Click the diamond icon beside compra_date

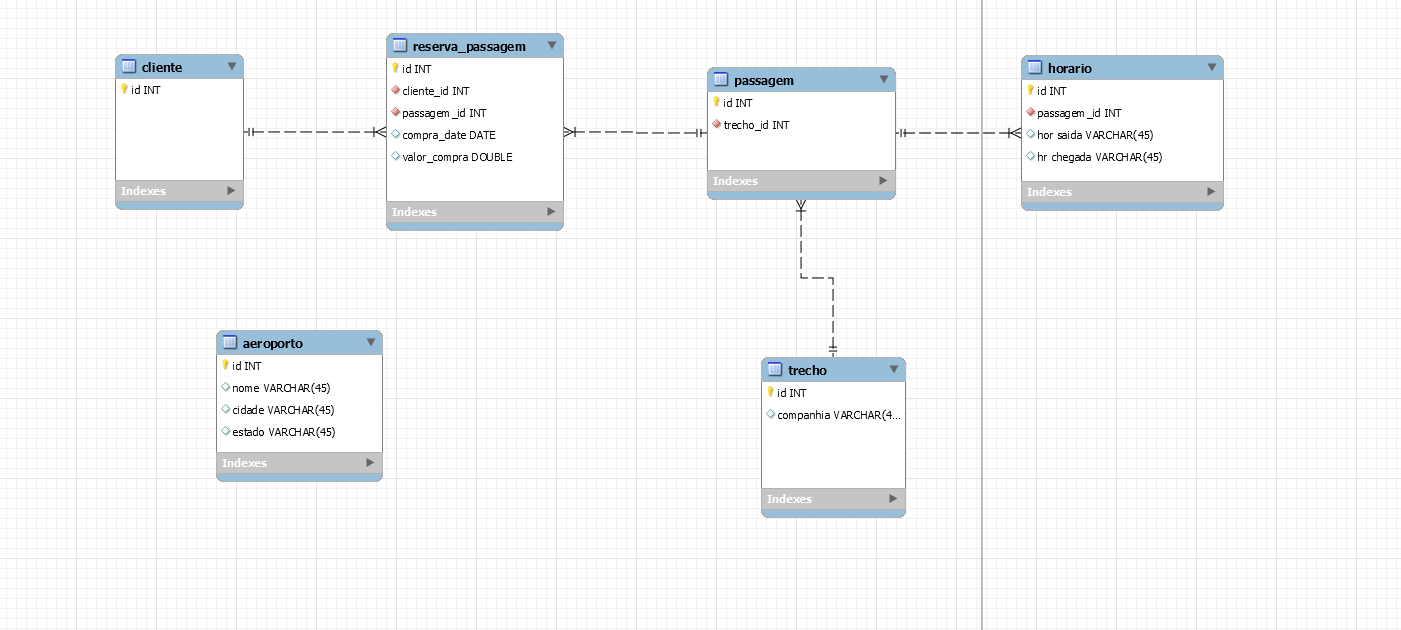(x=396, y=134)
